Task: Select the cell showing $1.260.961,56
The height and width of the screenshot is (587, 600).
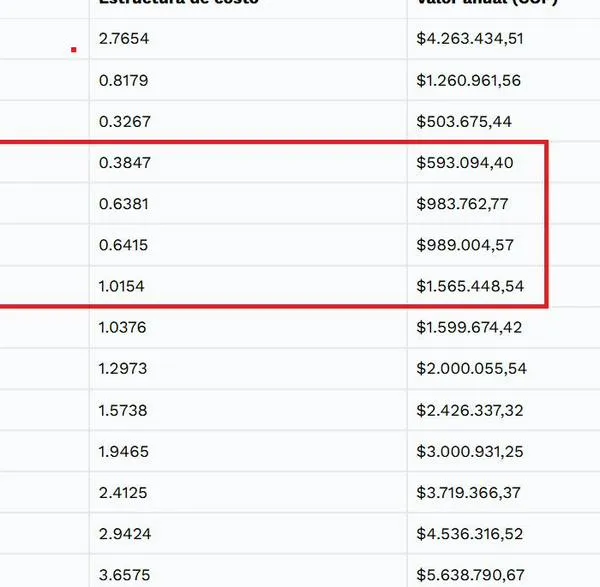Action: click(x=469, y=80)
